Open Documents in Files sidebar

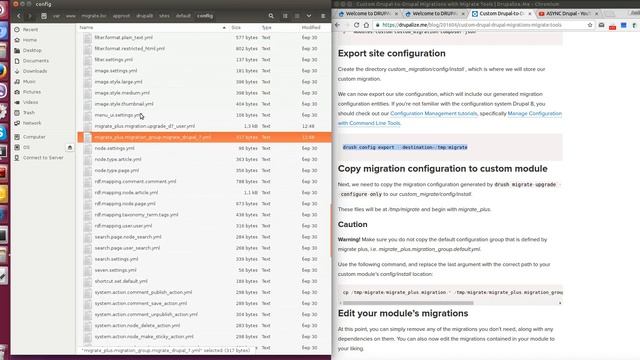click(x=36, y=61)
